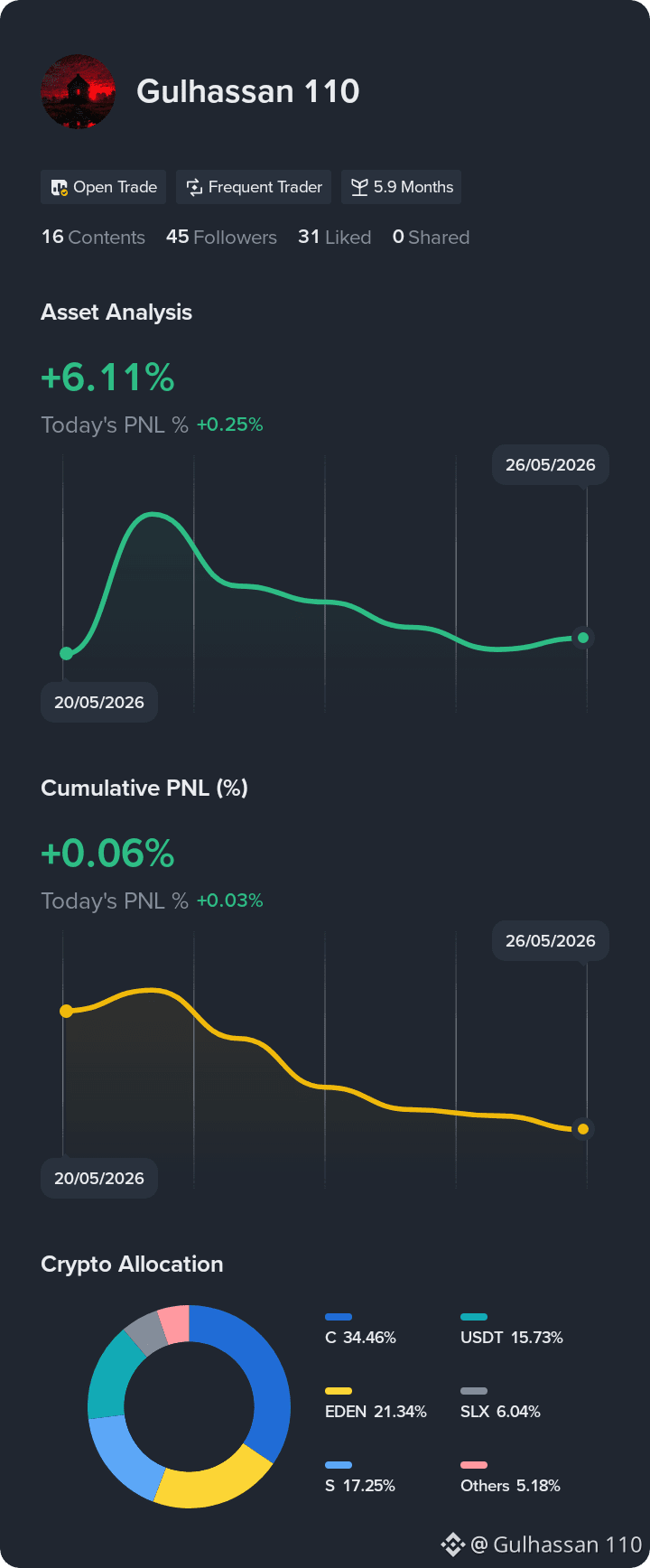Click the Others 5.18% pink legend swatch
The width and height of the screenshot is (650, 1568).
tap(474, 1465)
